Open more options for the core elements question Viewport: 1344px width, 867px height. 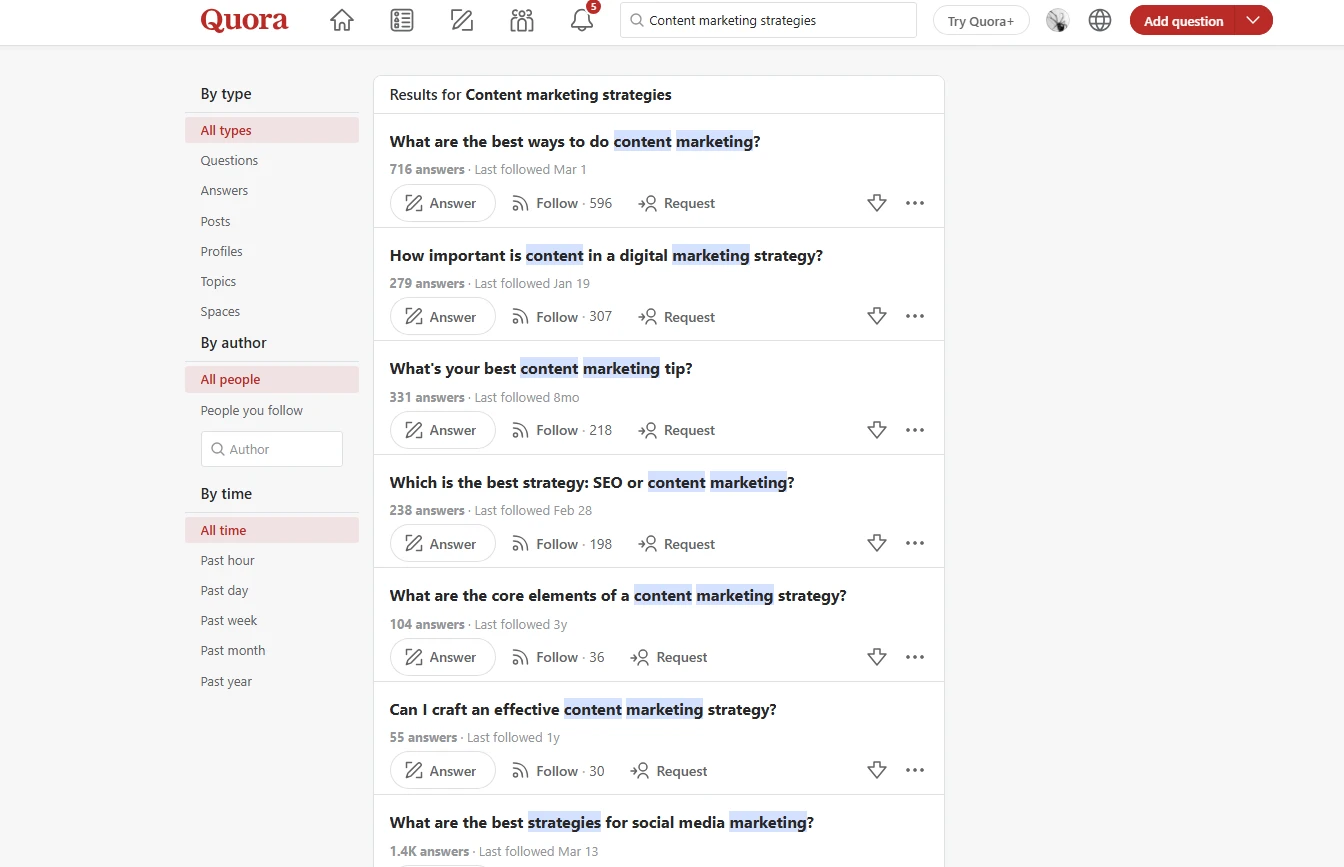pyautogui.click(x=915, y=657)
